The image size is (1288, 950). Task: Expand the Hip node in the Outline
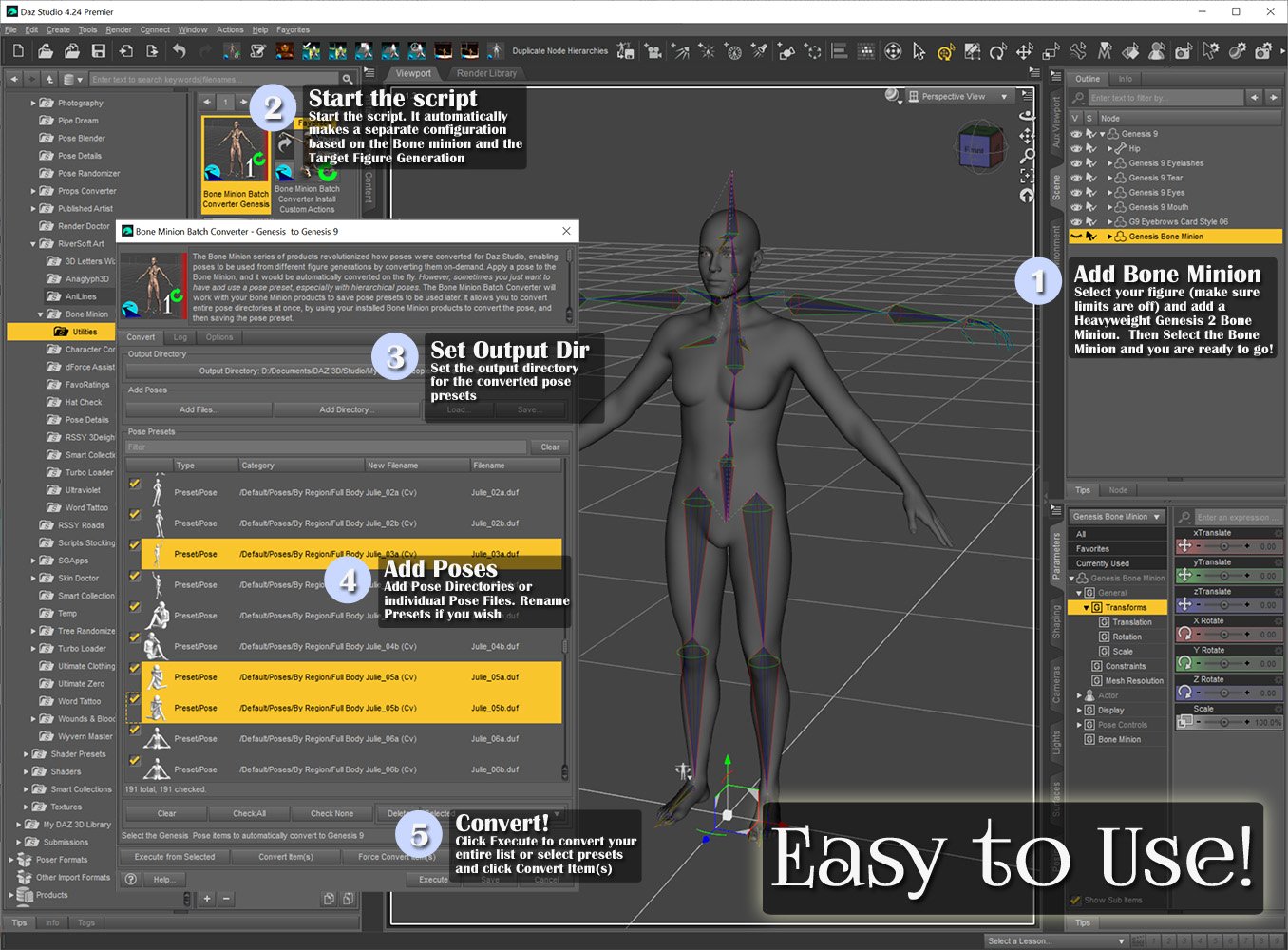pyautogui.click(x=1109, y=148)
